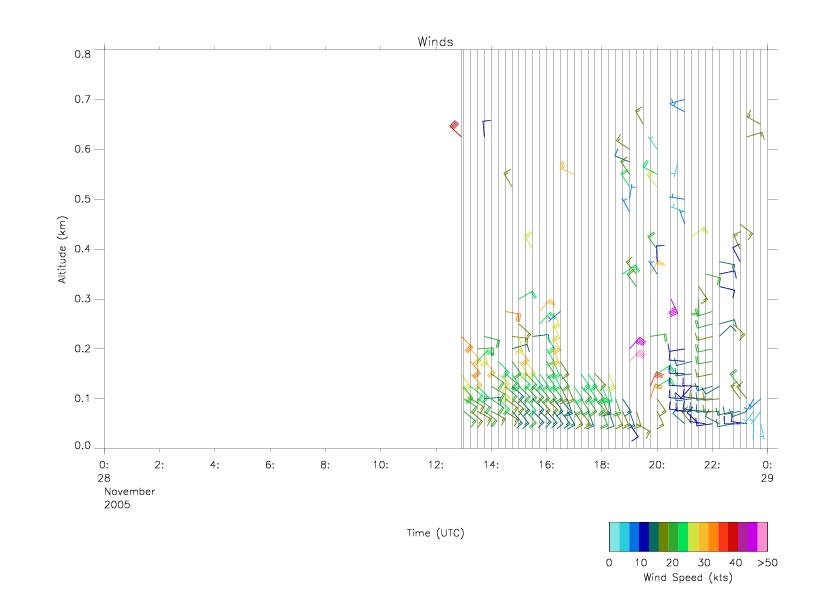Screen dimensions: 827x611
Task: Click the bright green color in the wind speed legend
Action: click(684, 537)
